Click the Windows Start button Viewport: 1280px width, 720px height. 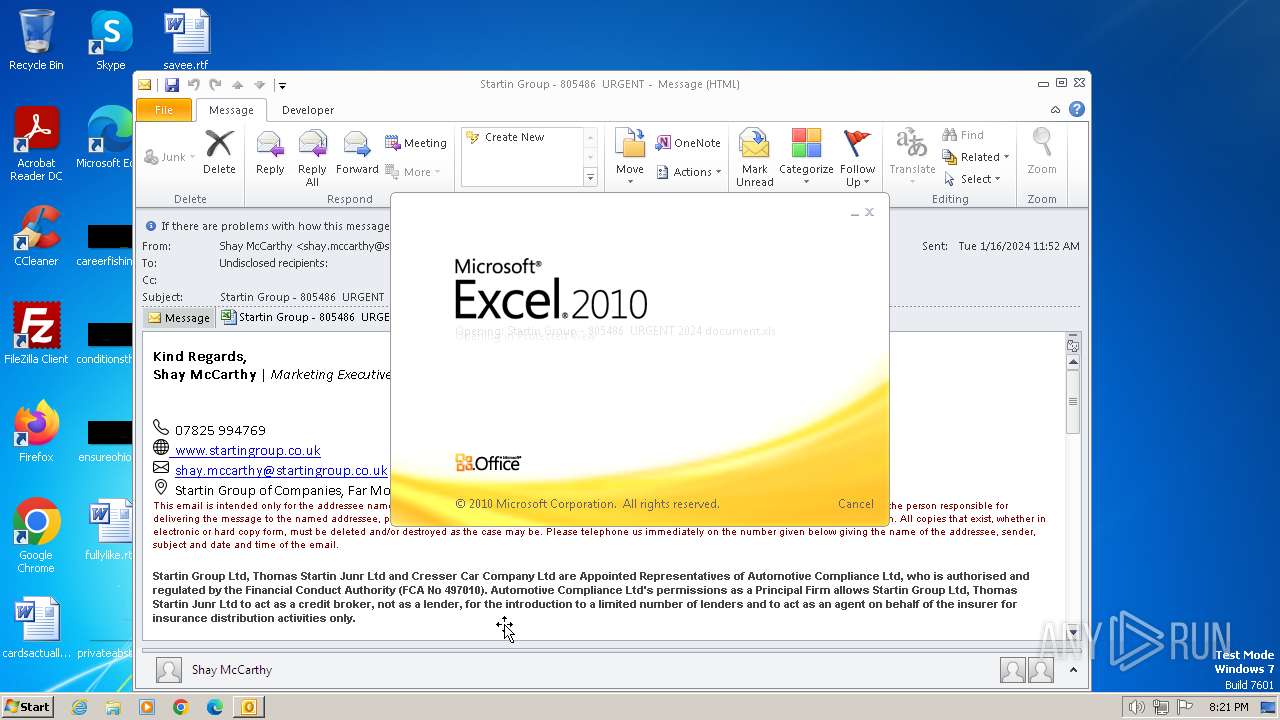click(27, 706)
